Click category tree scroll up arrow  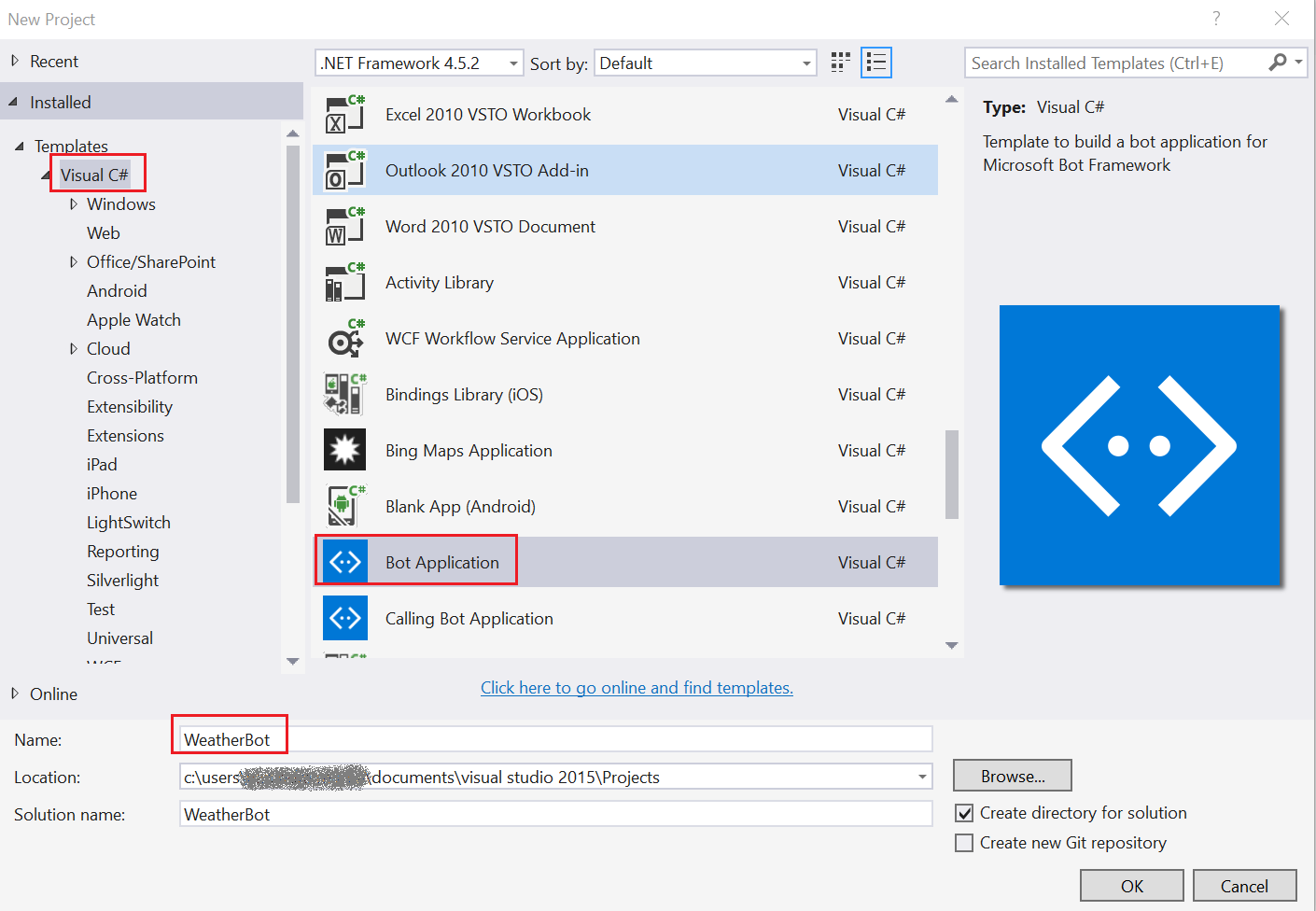[x=293, y=133]
